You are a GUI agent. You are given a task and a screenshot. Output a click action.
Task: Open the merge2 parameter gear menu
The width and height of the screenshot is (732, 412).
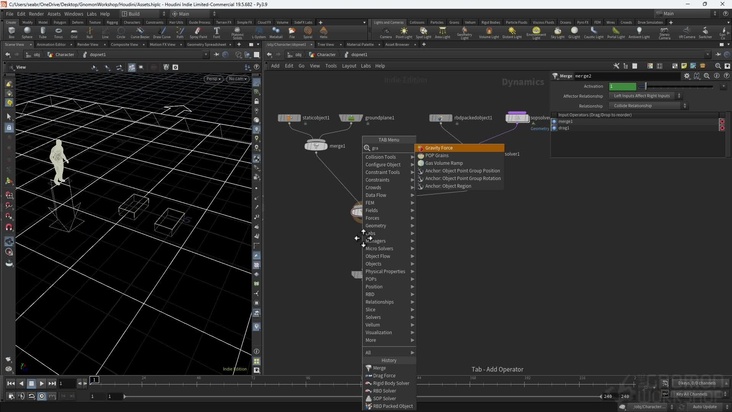687,76
